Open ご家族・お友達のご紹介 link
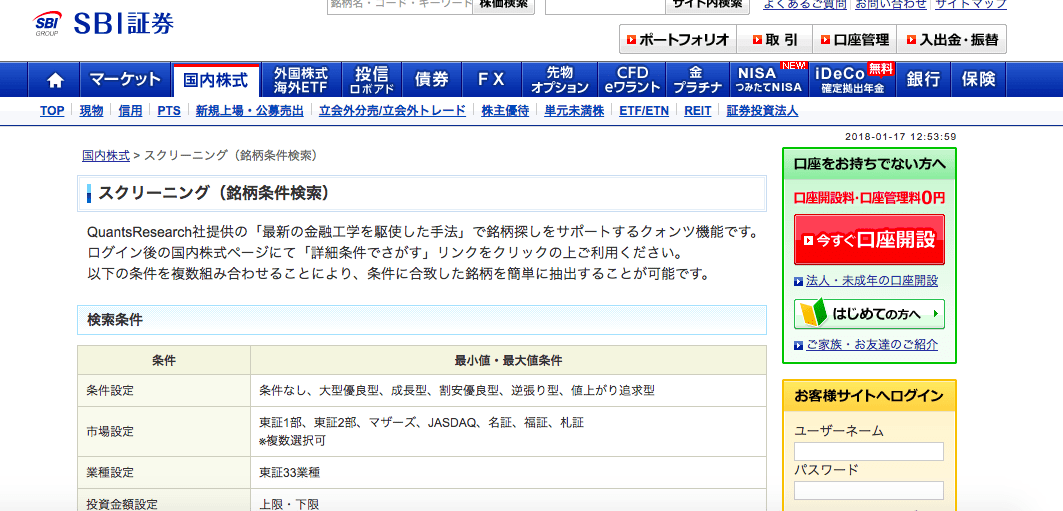Viewport: 1063px width, 511px height. (x=872, y=345)
